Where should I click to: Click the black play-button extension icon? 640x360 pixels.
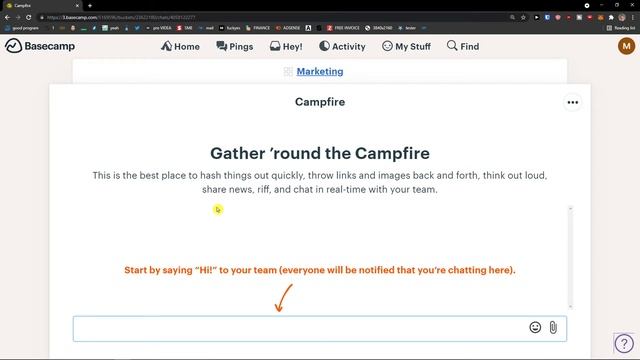tap(536, 17)
